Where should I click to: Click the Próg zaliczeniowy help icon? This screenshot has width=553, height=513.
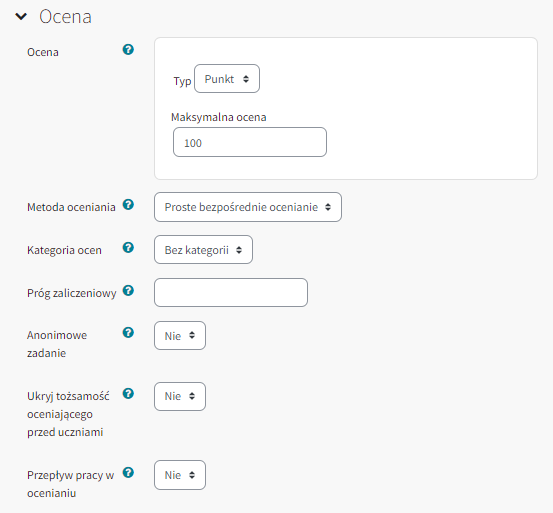[128, 291]
